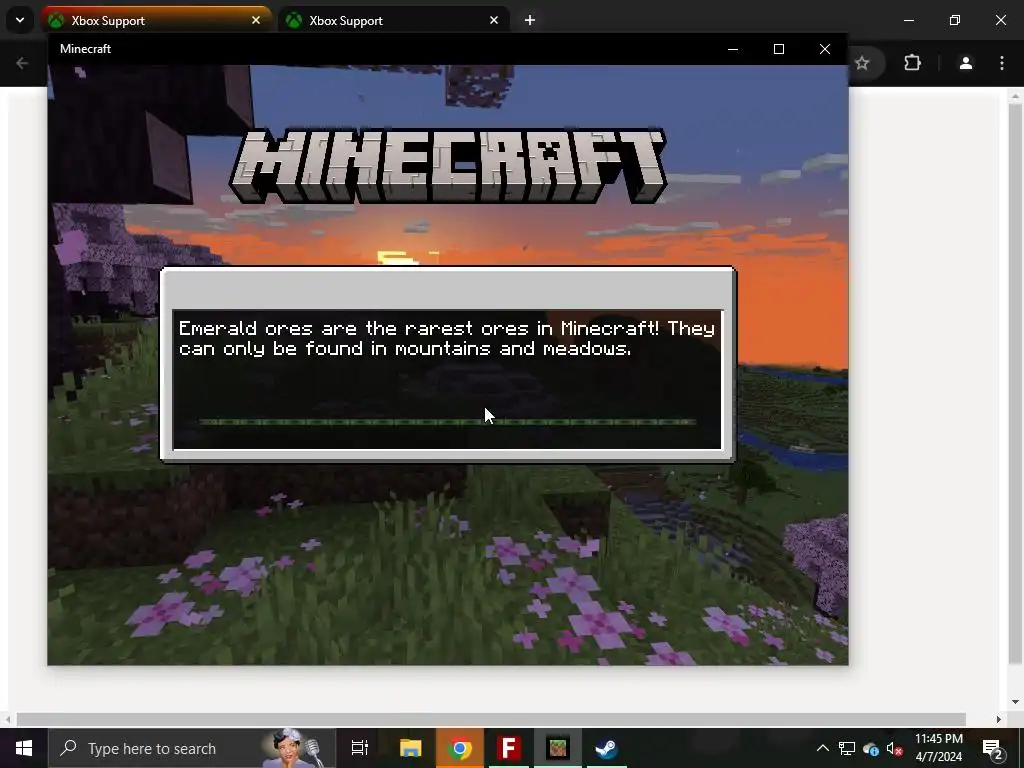Click the search microphone illustration on taskbar
Image resolution: width=1024 pixels, height=768 pixels.
pyautogui.click(x=293, y=748)
